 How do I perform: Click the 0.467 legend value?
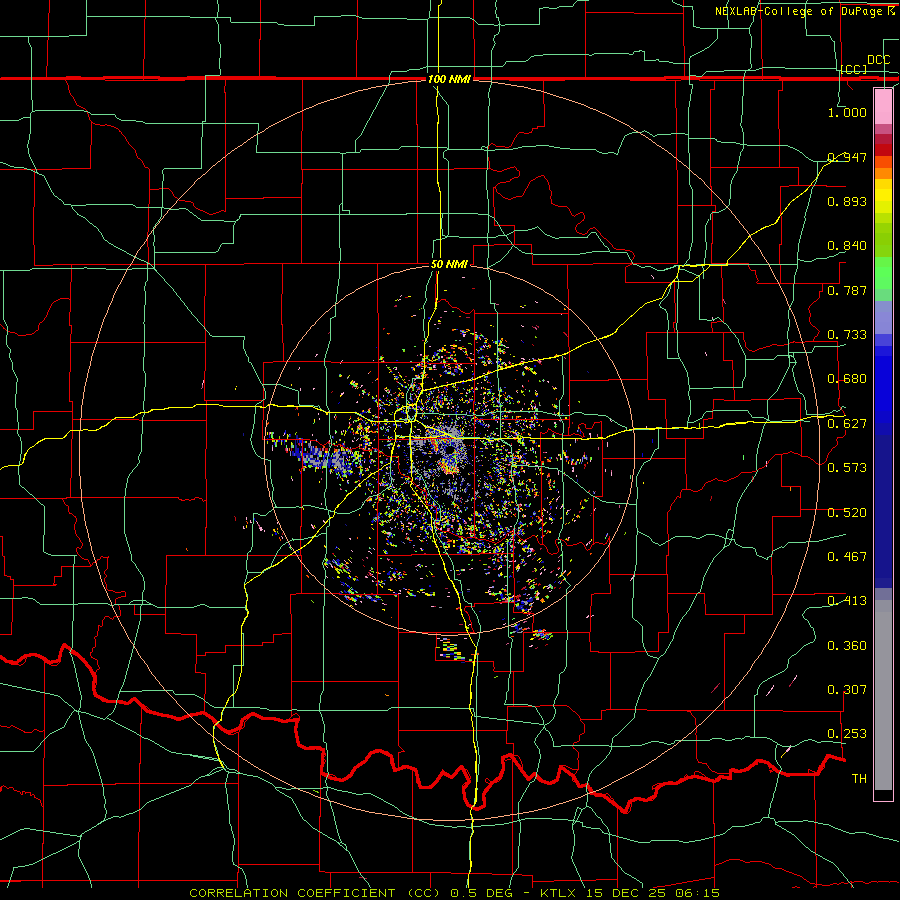847,557
